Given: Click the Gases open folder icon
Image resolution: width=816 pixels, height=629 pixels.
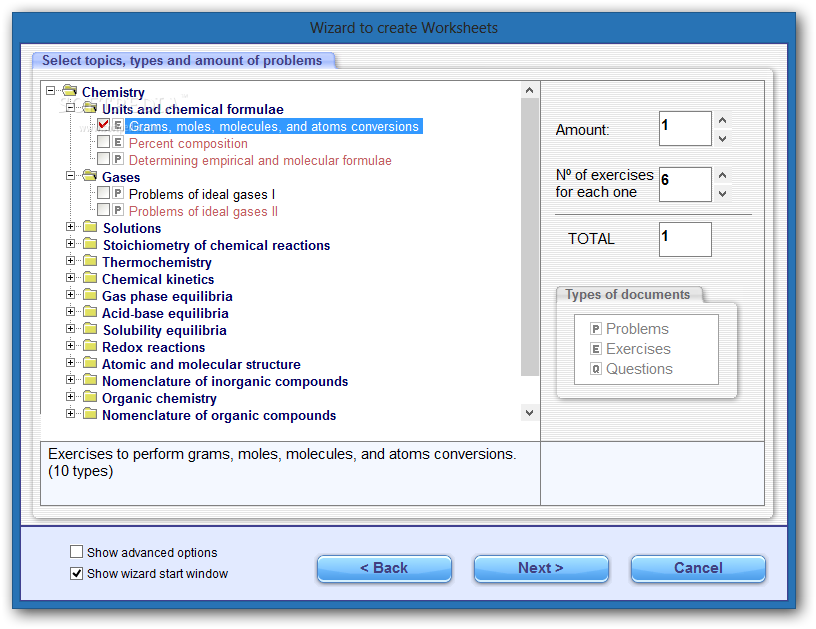Looking at the screenshot, I should (90, 176).
